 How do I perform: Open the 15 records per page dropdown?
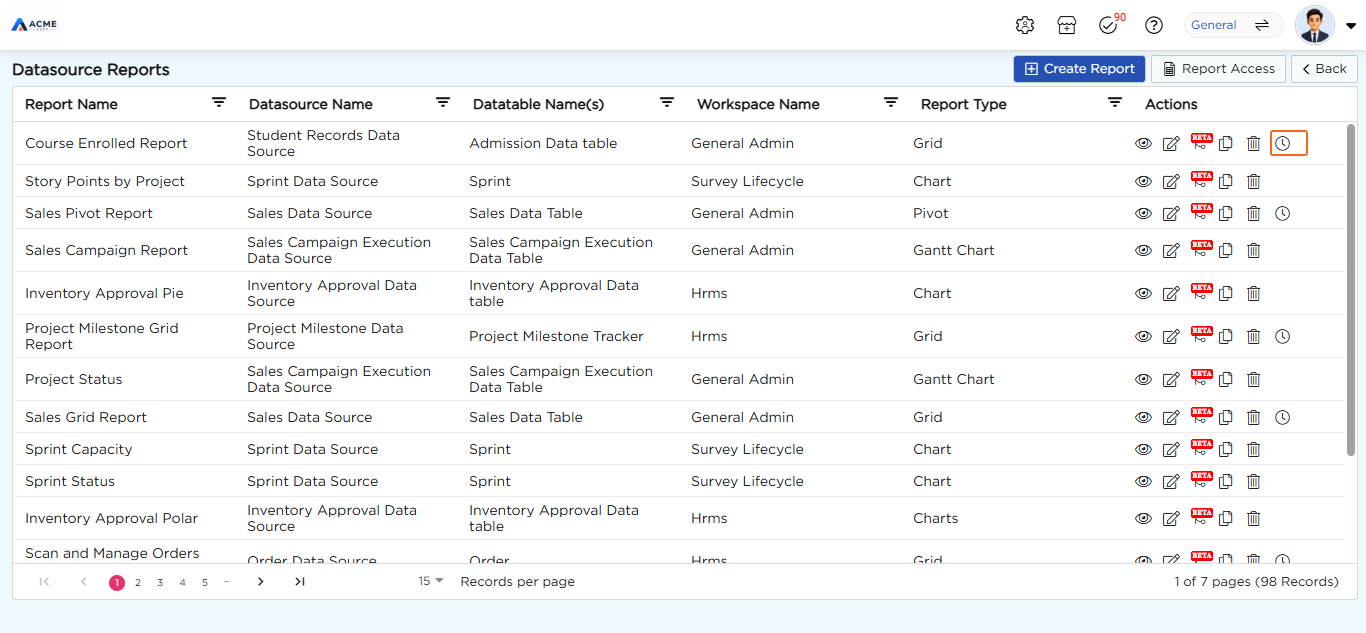pos(431,581)
